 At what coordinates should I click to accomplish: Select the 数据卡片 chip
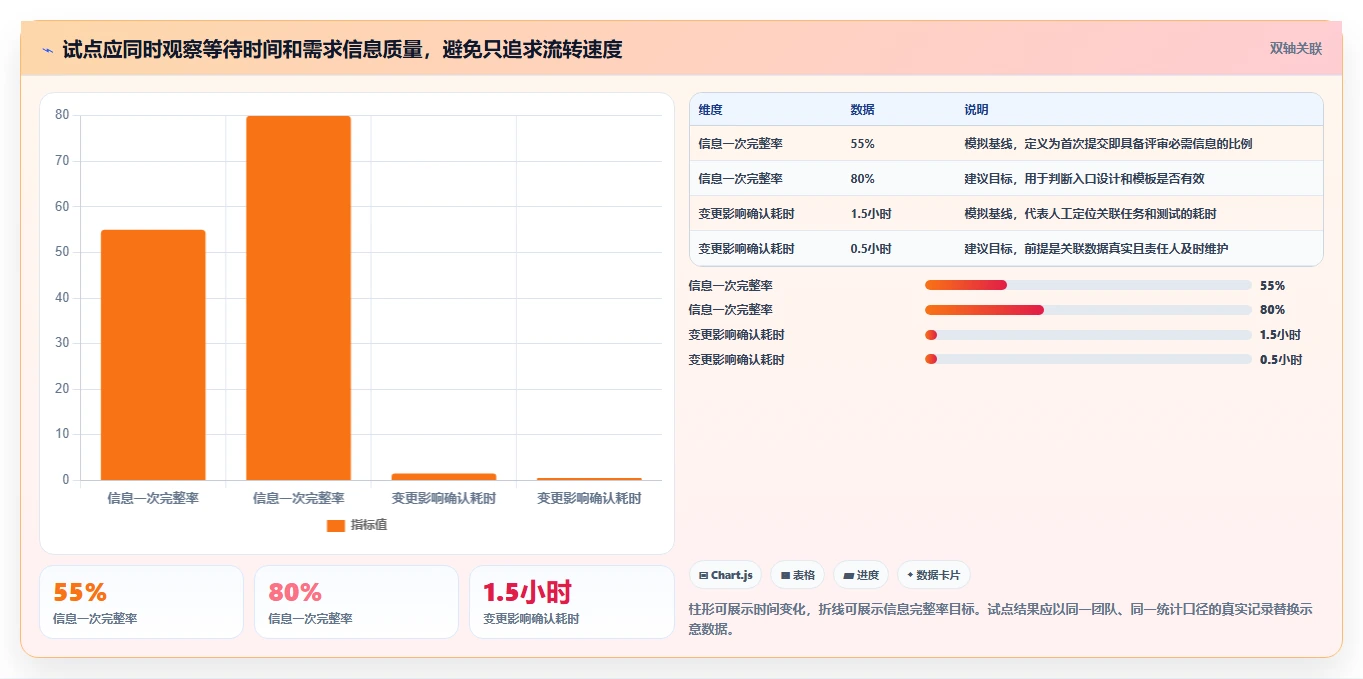point(933,575)
